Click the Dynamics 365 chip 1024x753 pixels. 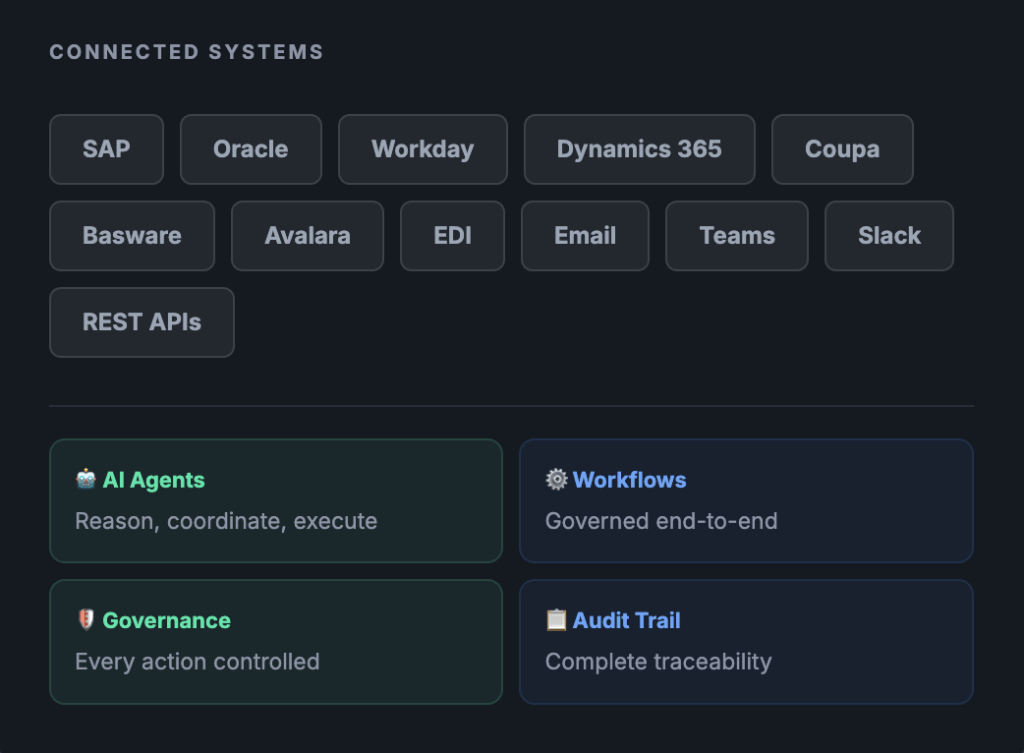(x=639, y=150)
